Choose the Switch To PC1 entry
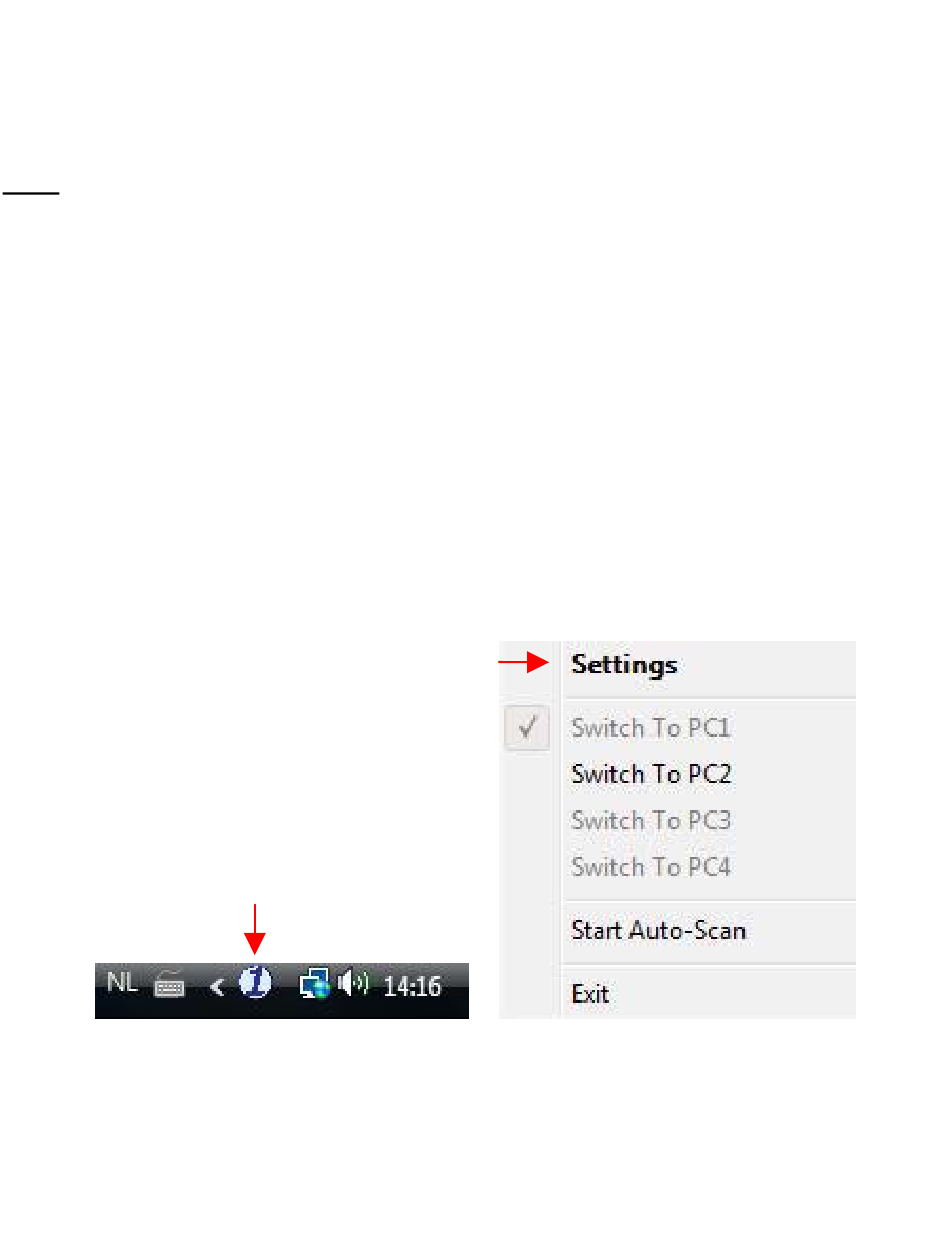This screenshot has height=1237, width=950. click(x=651, y=728)
